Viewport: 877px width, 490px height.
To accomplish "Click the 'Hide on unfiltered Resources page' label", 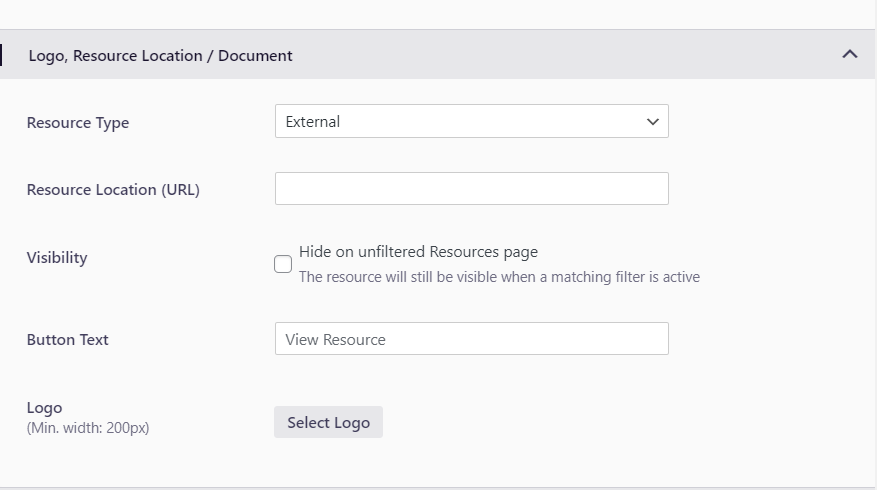I will [x=418, y=252].
